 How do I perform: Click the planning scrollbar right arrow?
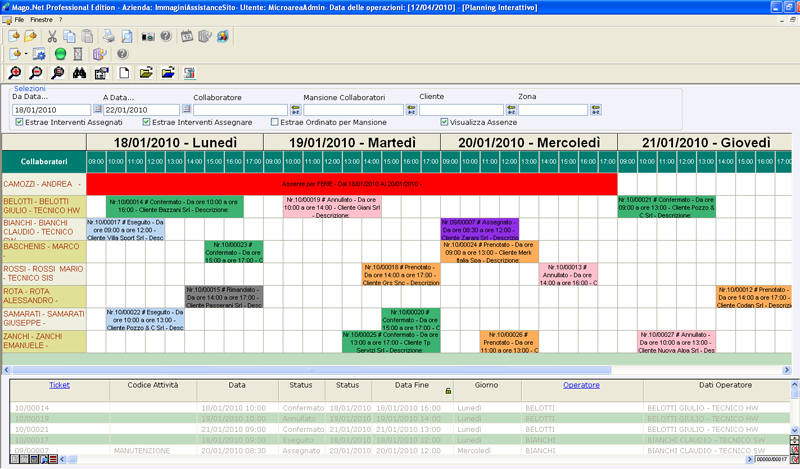click(x=787, y=370)
